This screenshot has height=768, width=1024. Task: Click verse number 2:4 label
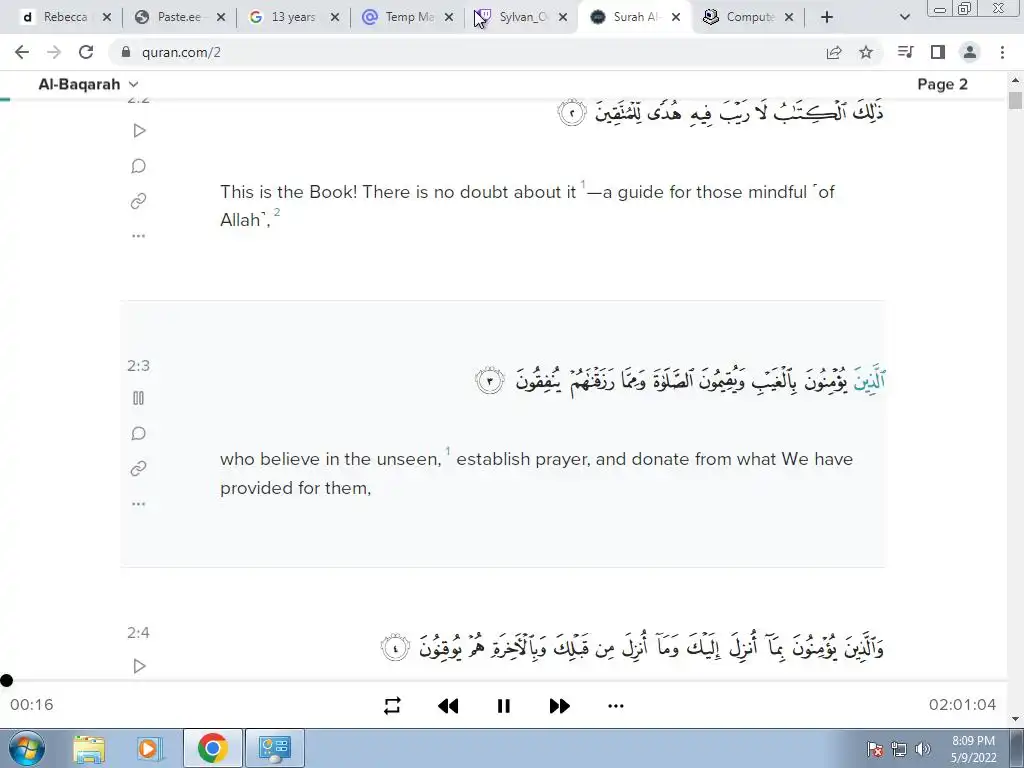point(138,633)
